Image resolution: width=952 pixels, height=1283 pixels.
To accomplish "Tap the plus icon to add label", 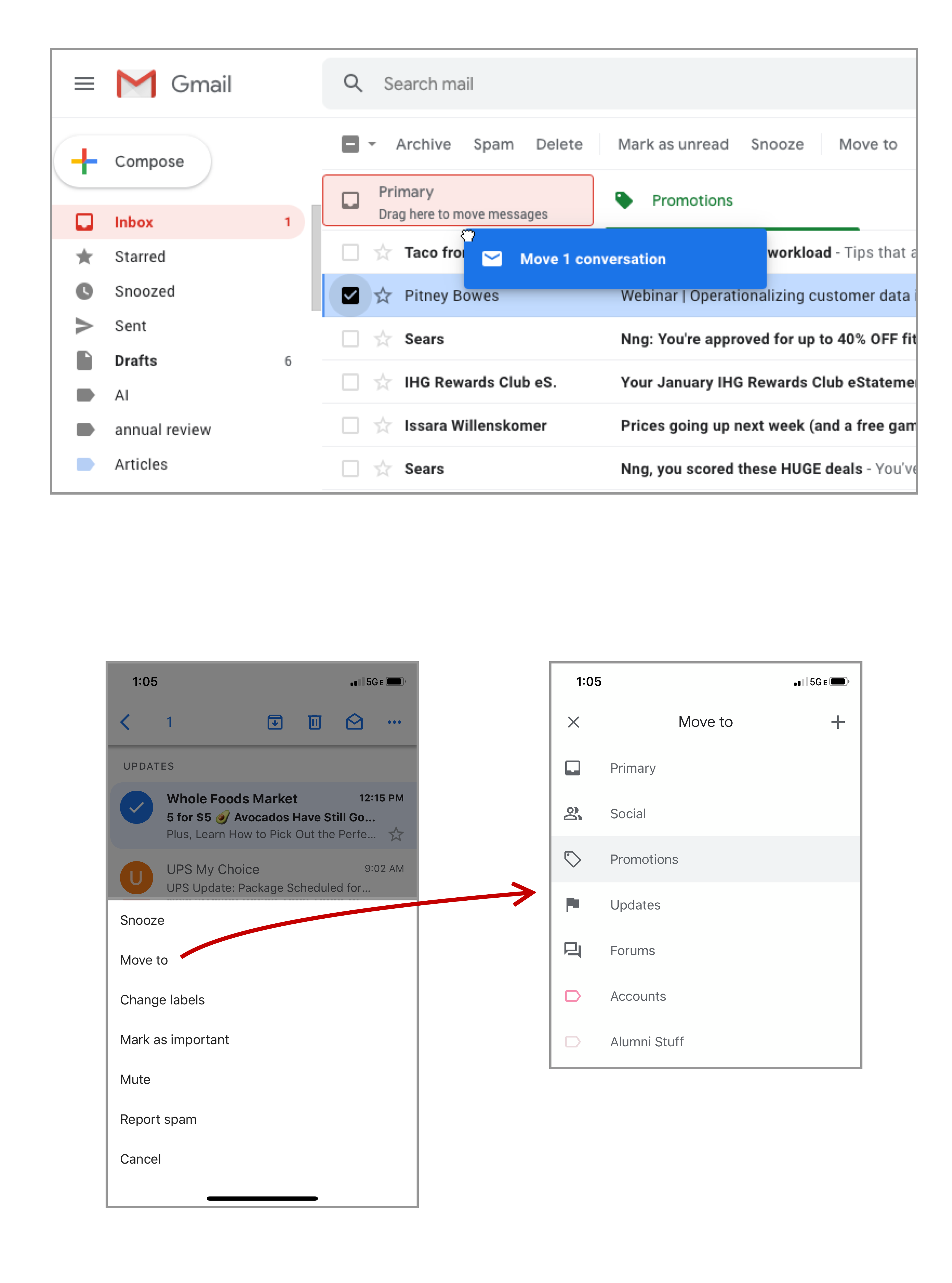I will (837, 722).
